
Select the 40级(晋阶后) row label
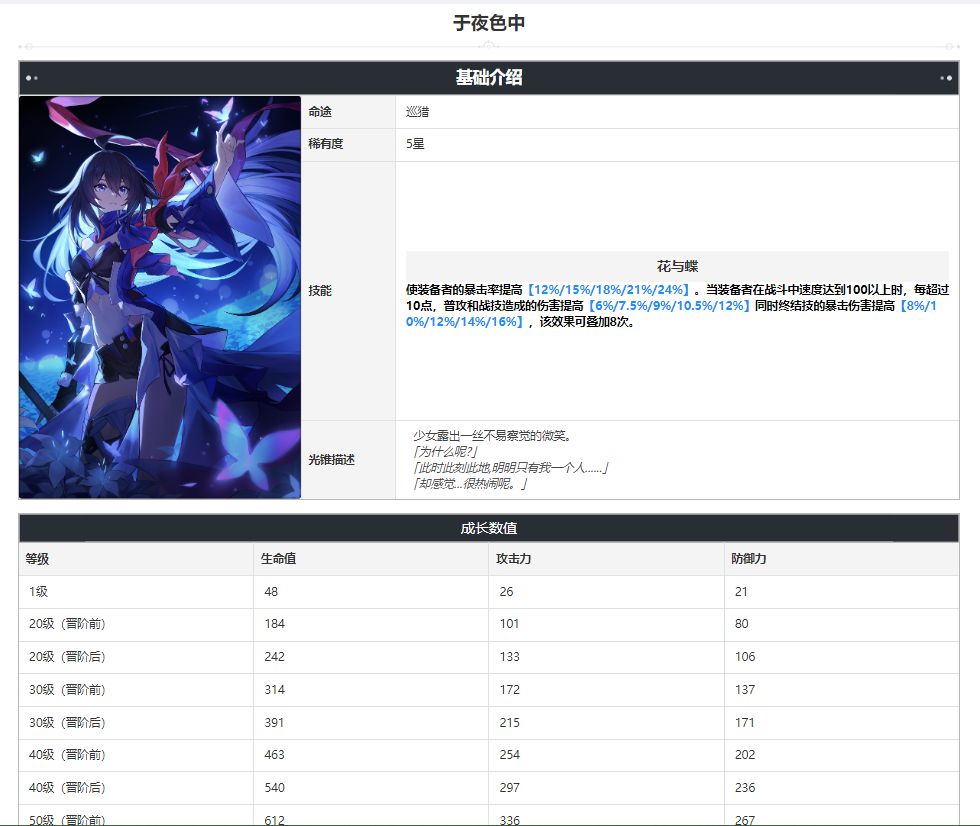pyautogui.click(x=67, y=788)
